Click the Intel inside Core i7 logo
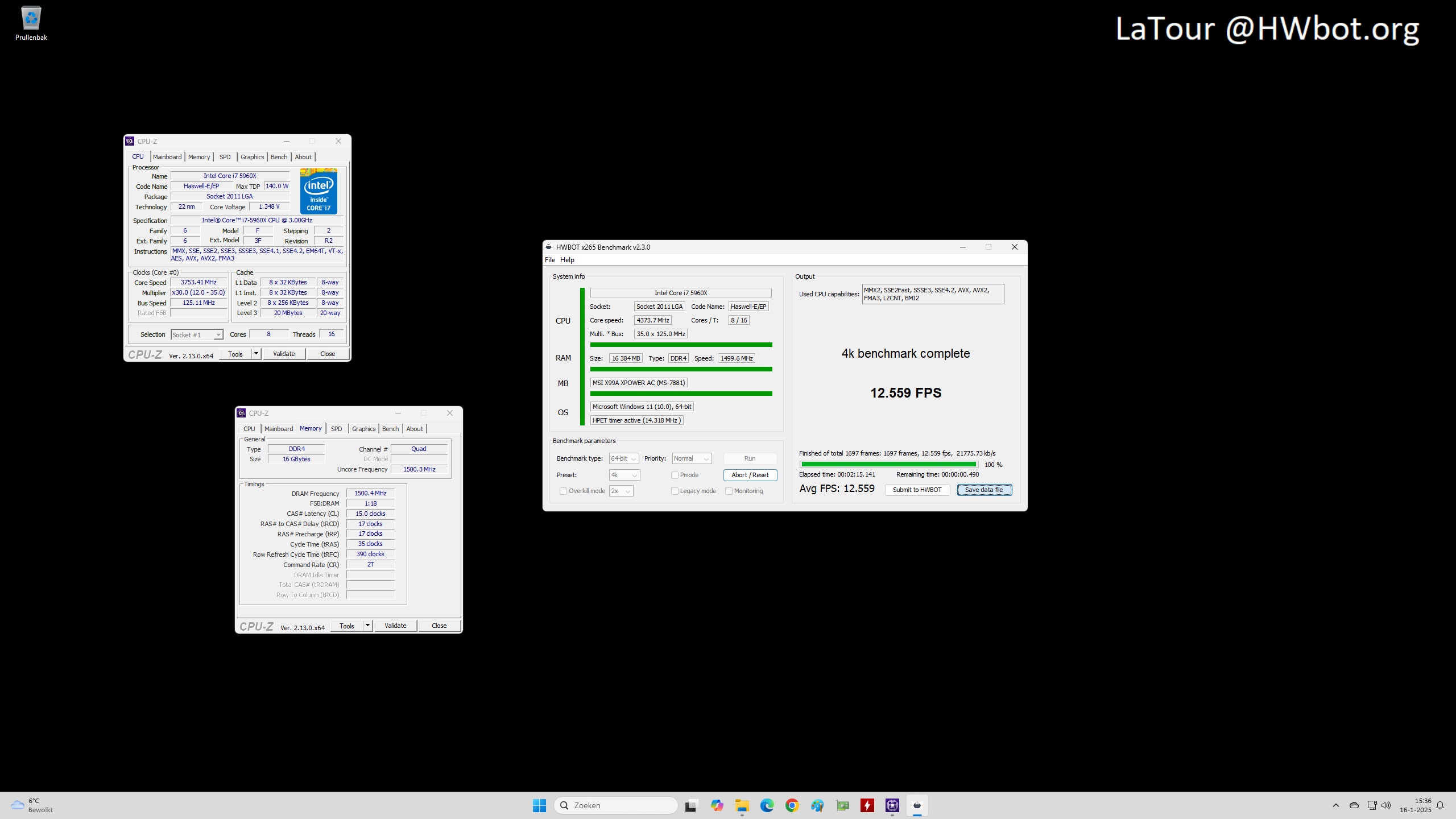This screenshot has width=1456, height=819. point(318,191)
